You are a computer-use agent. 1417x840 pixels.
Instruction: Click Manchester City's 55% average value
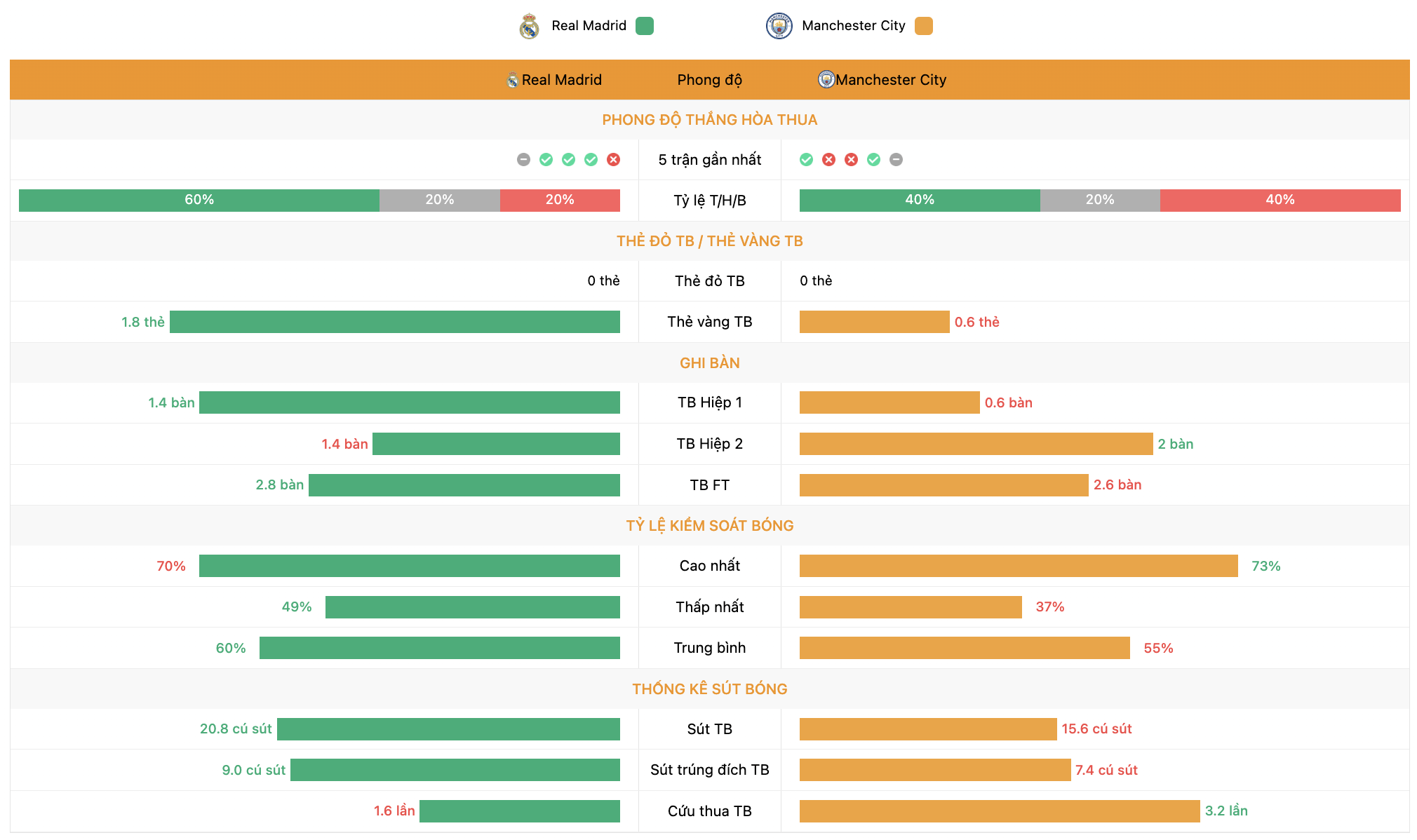click(x=1158, y=648)
